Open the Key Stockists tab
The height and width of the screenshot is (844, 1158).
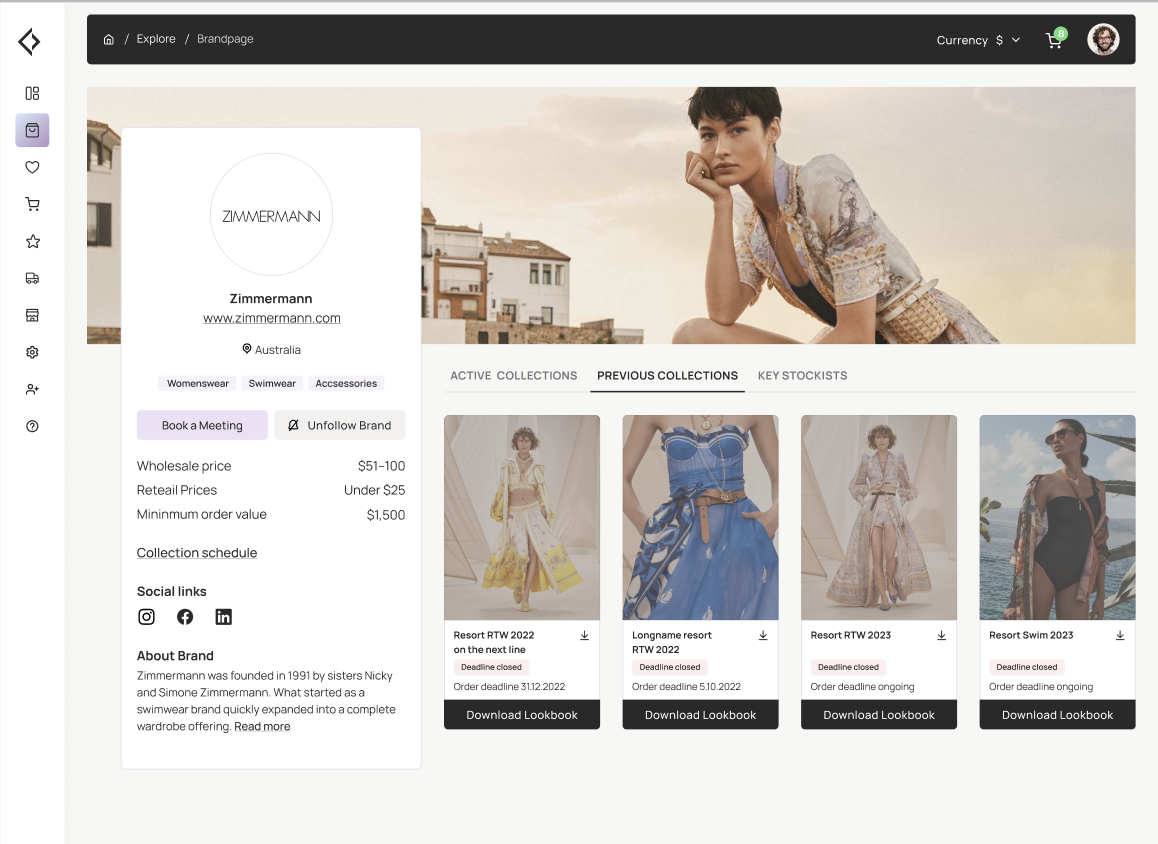pyautogui.click(x=802, y=375)
